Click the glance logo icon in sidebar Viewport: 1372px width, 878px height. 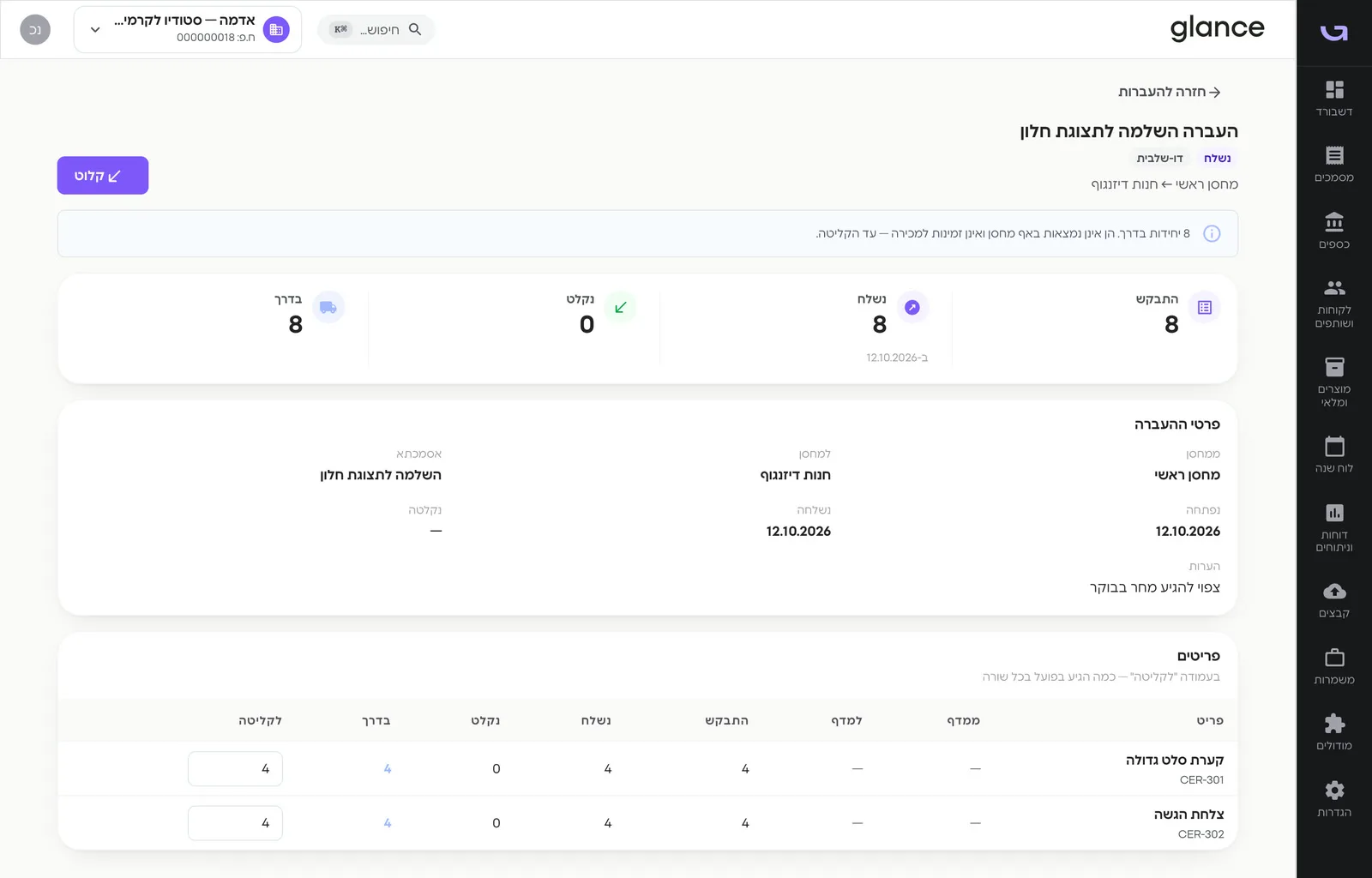(1334, 33)
